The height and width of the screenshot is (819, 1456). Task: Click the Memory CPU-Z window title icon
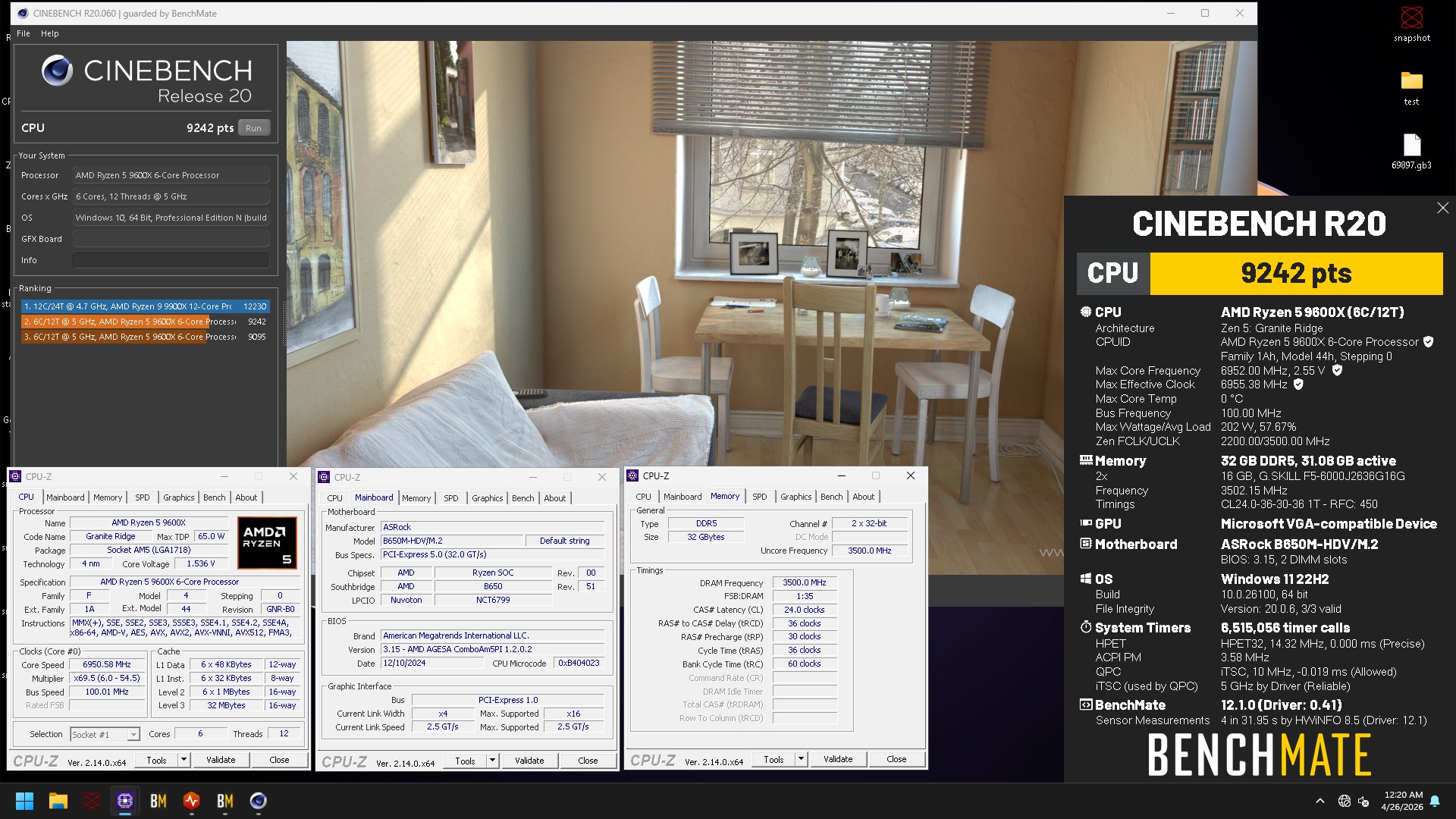pos(632,475)
